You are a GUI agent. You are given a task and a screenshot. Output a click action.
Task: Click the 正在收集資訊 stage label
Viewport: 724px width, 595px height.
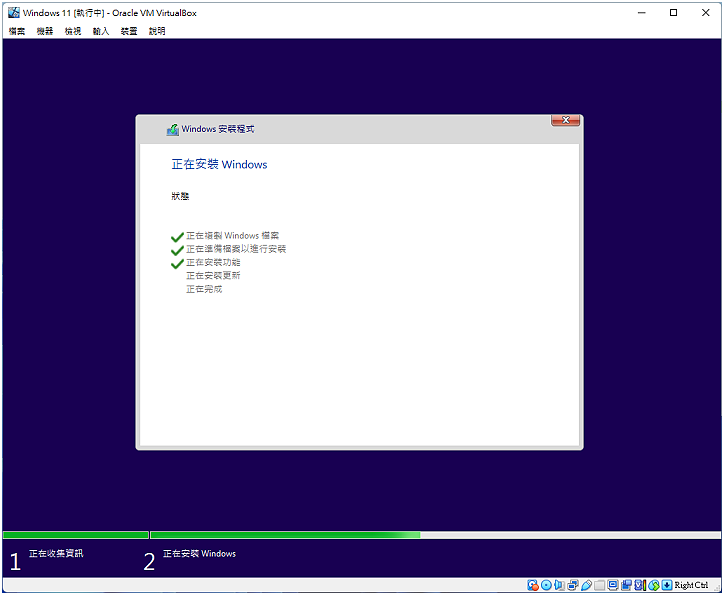click(x=56, y=553)
